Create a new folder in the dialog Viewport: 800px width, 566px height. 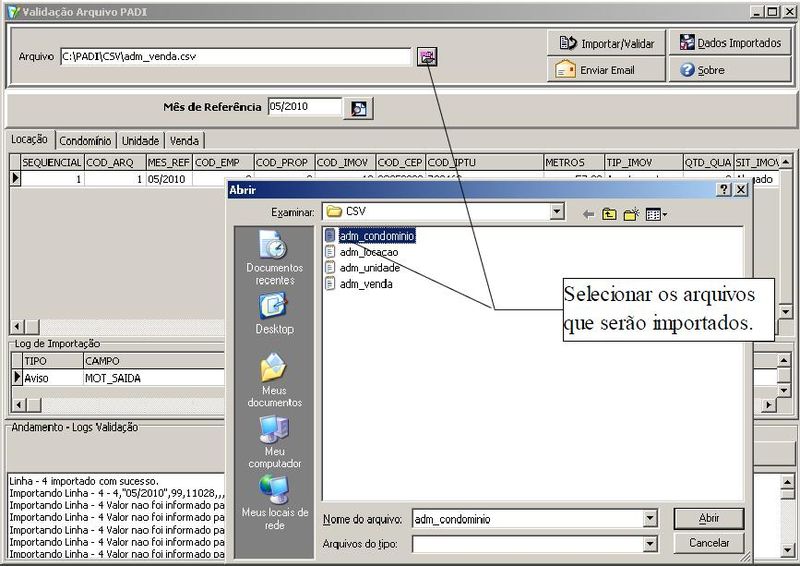coord(631,213)
